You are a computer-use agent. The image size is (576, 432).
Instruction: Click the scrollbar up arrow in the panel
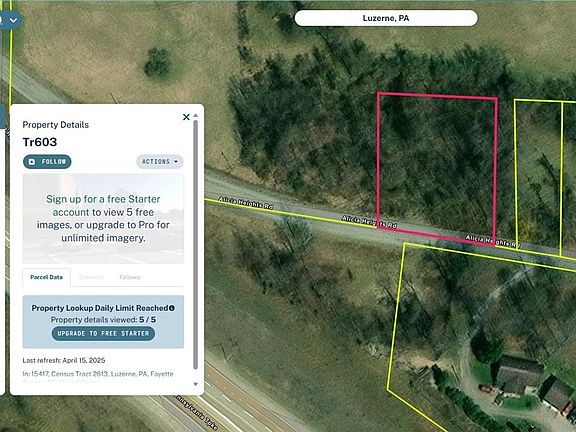click(195, 115)
